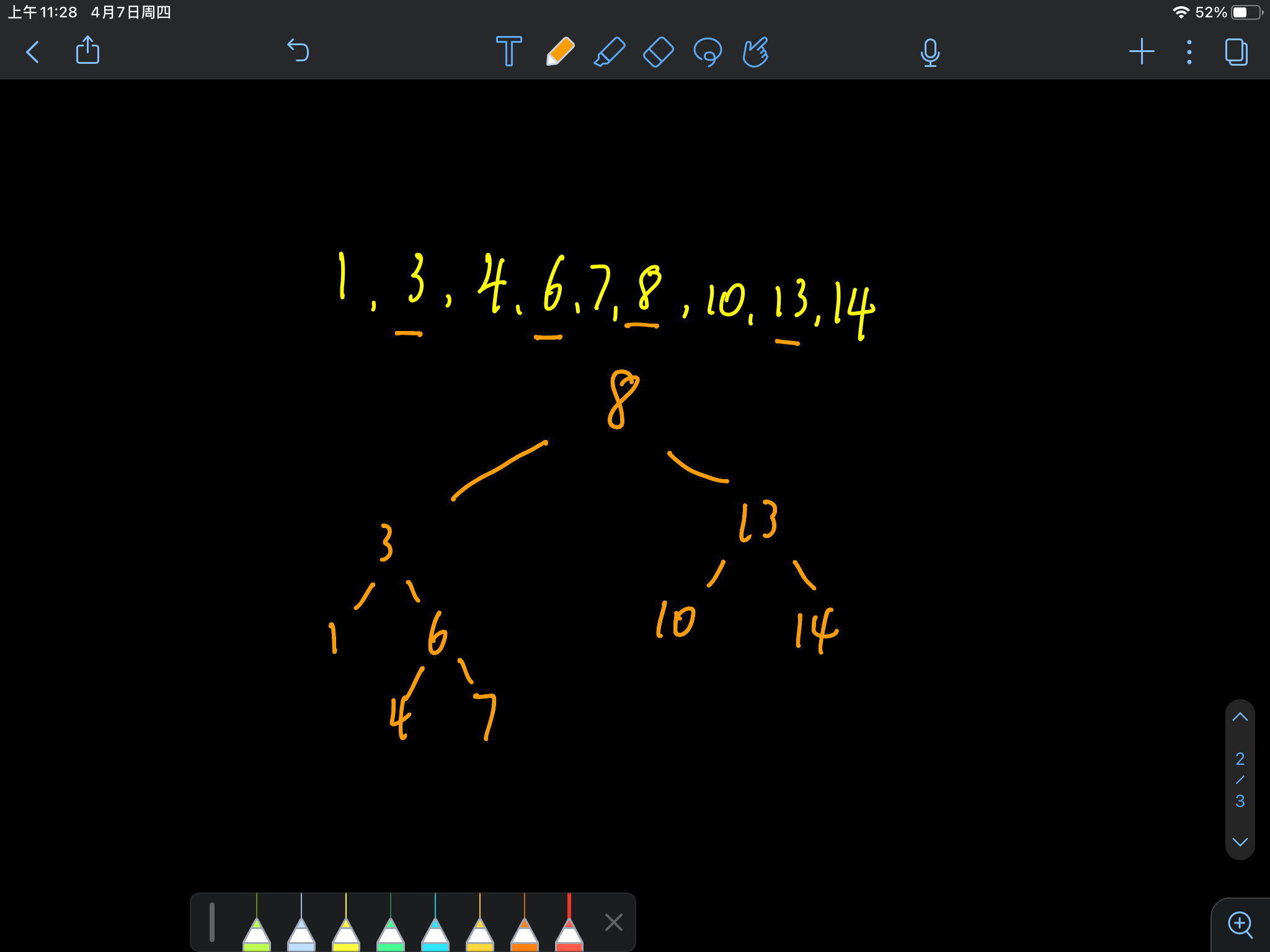Undo the last stroke
This screenshot has height=952, width=1270.
tap(298, 51)
